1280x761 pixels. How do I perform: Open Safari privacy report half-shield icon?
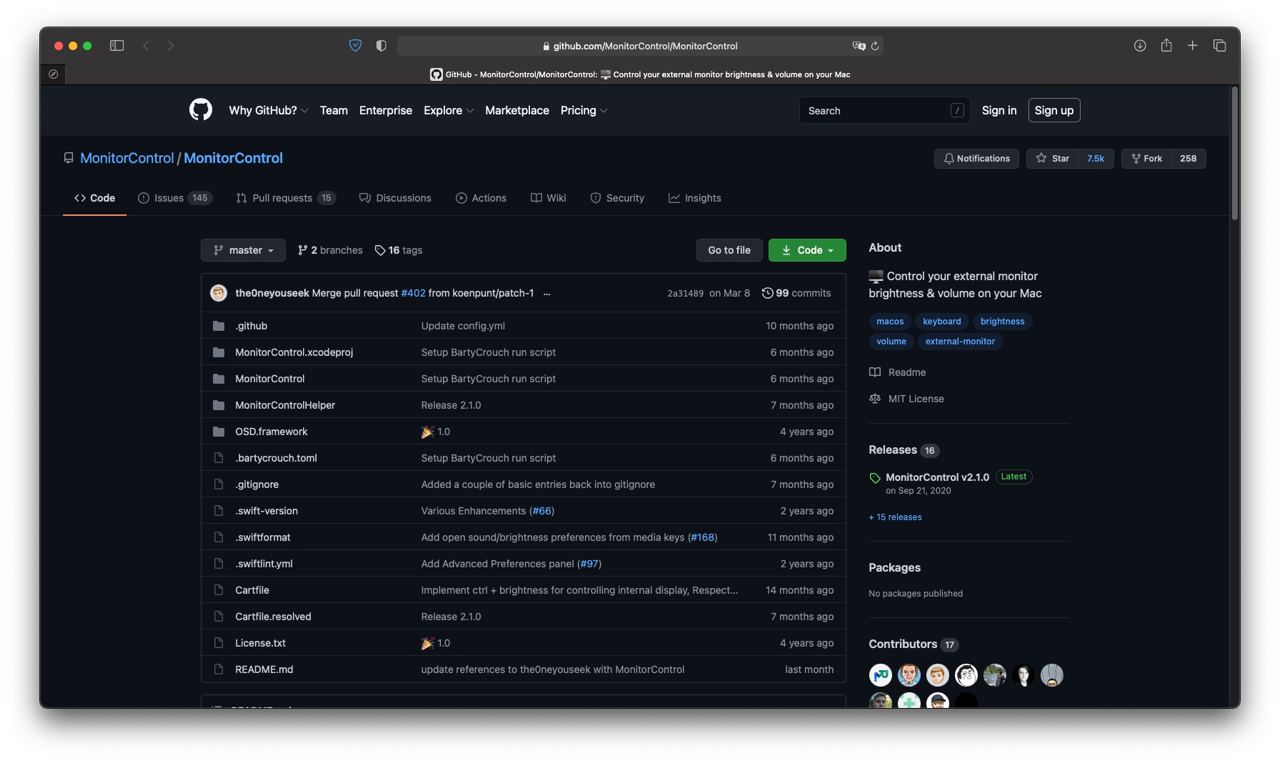(381, 46)
